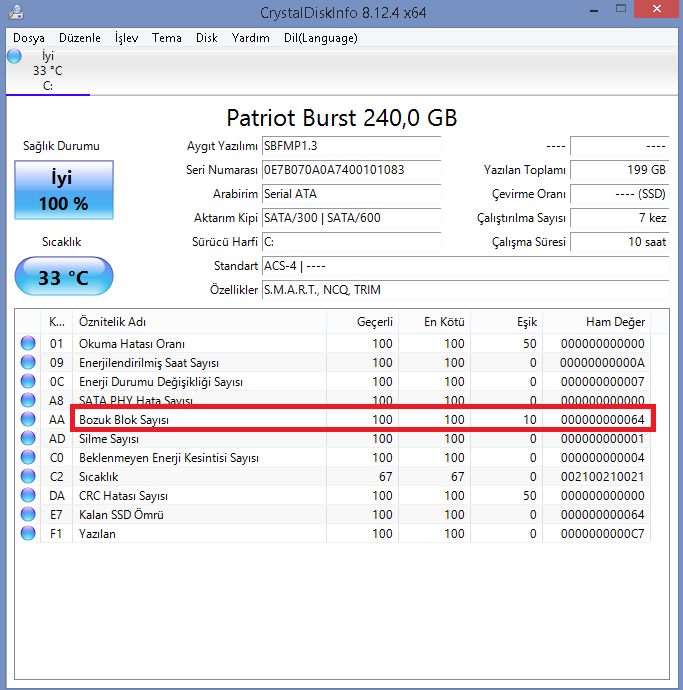Click the Arabirim field Serial ATA
The height and width of the screenshot is (690, 683).
352,194
